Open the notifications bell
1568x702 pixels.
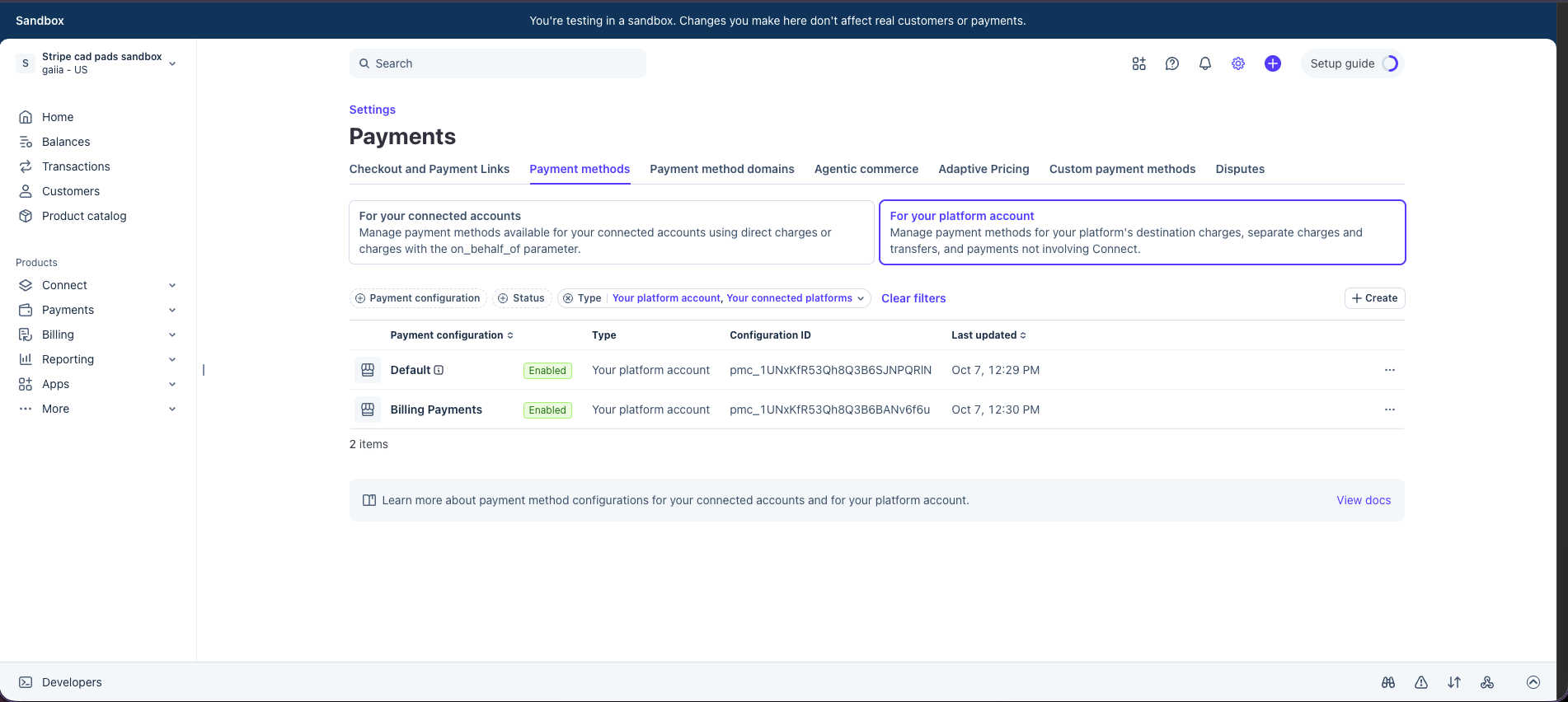click(x=1204, y=63)
